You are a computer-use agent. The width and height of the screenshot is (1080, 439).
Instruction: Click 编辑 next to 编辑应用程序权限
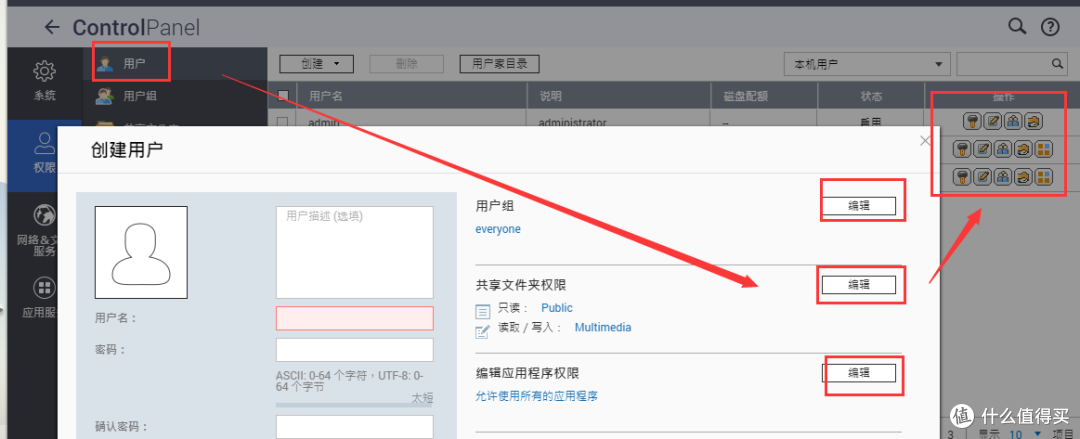pyautogui.click(x=859, y=373)
